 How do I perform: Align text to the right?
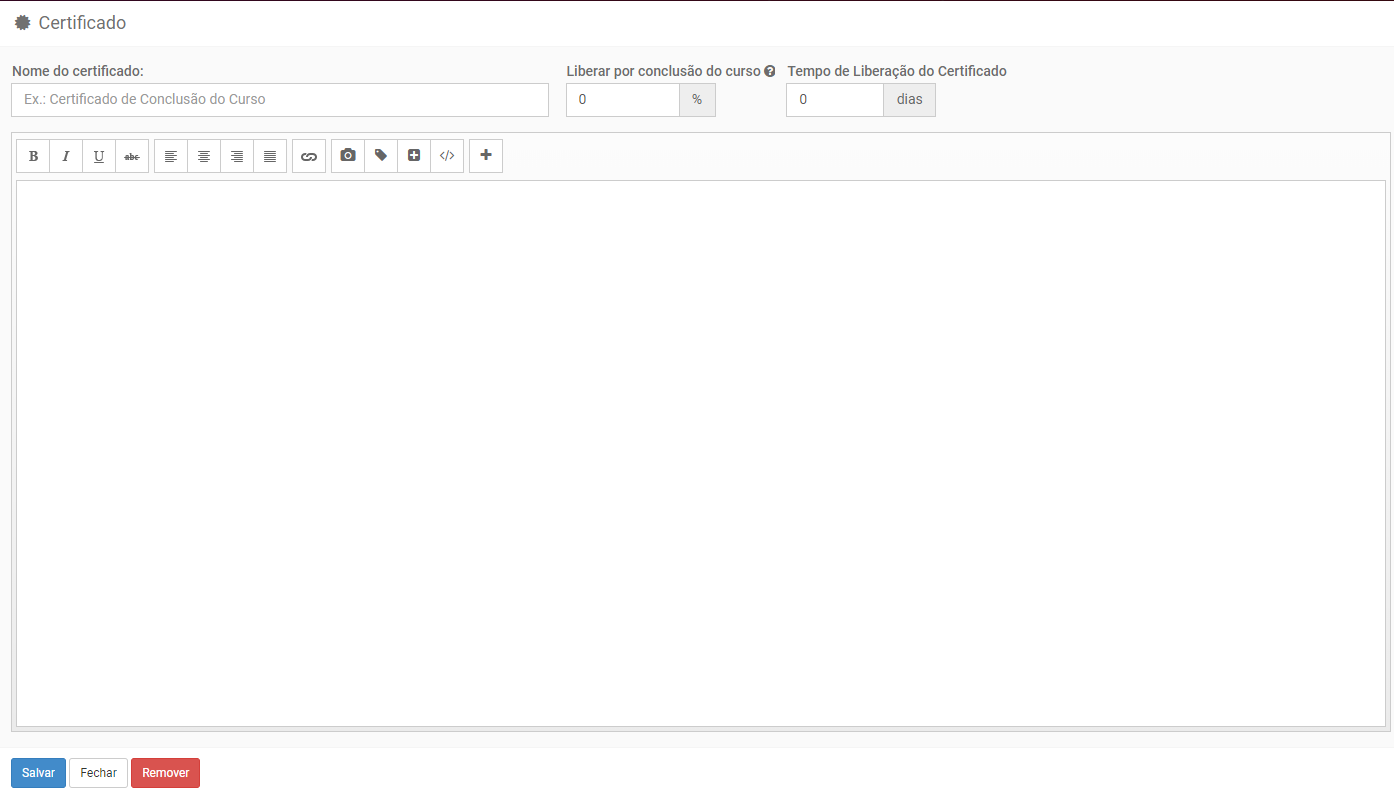237,156
